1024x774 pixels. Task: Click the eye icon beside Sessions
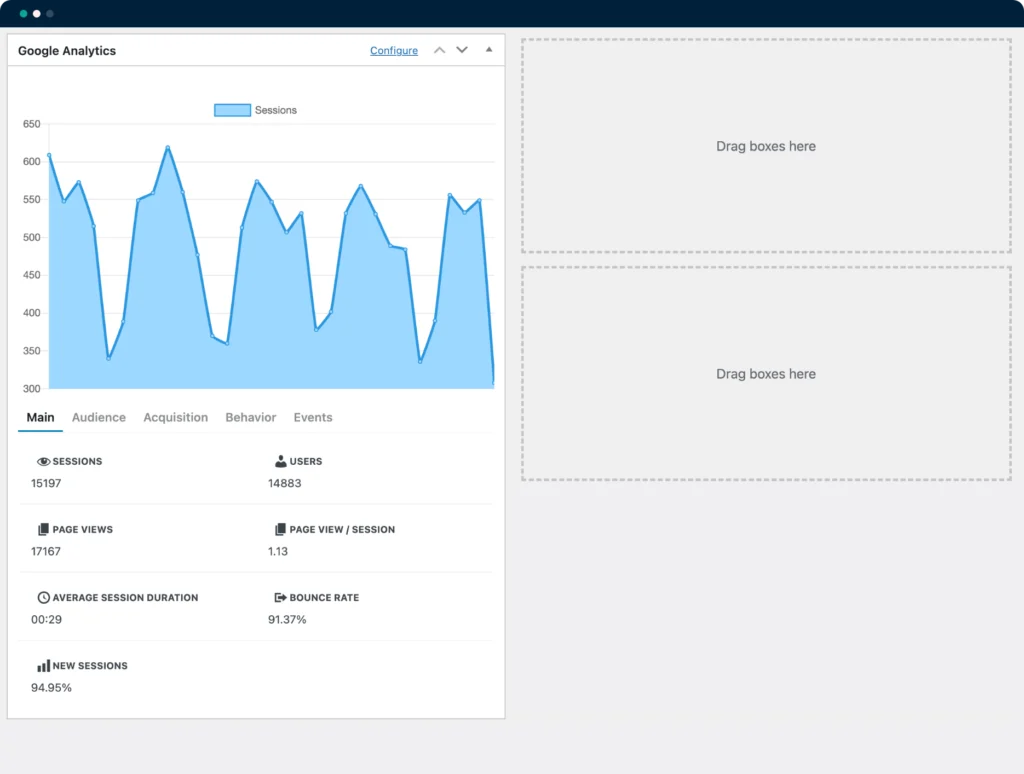[x=43, y=462]
